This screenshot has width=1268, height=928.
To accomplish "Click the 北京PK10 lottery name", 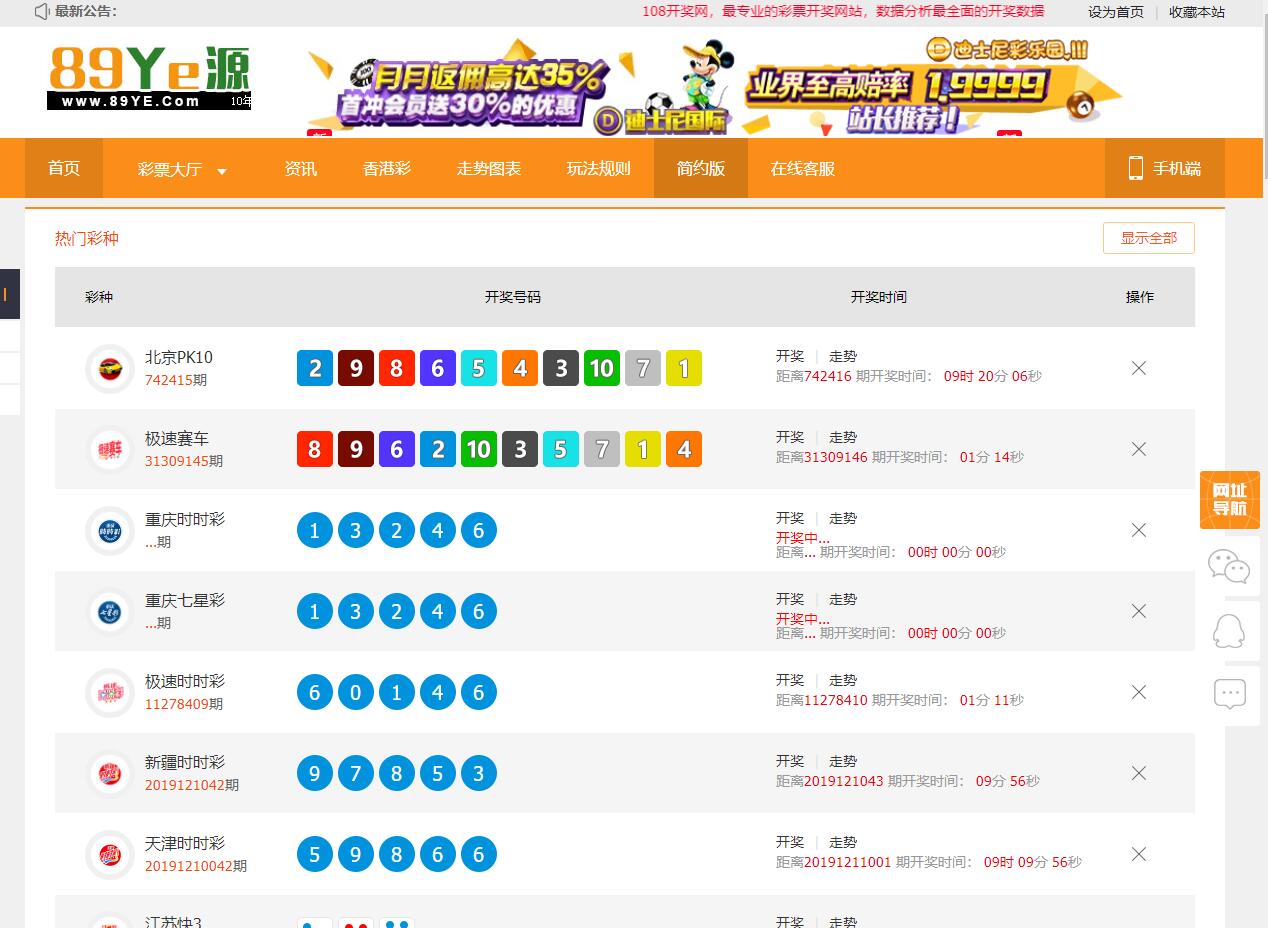I will (179, 357).
